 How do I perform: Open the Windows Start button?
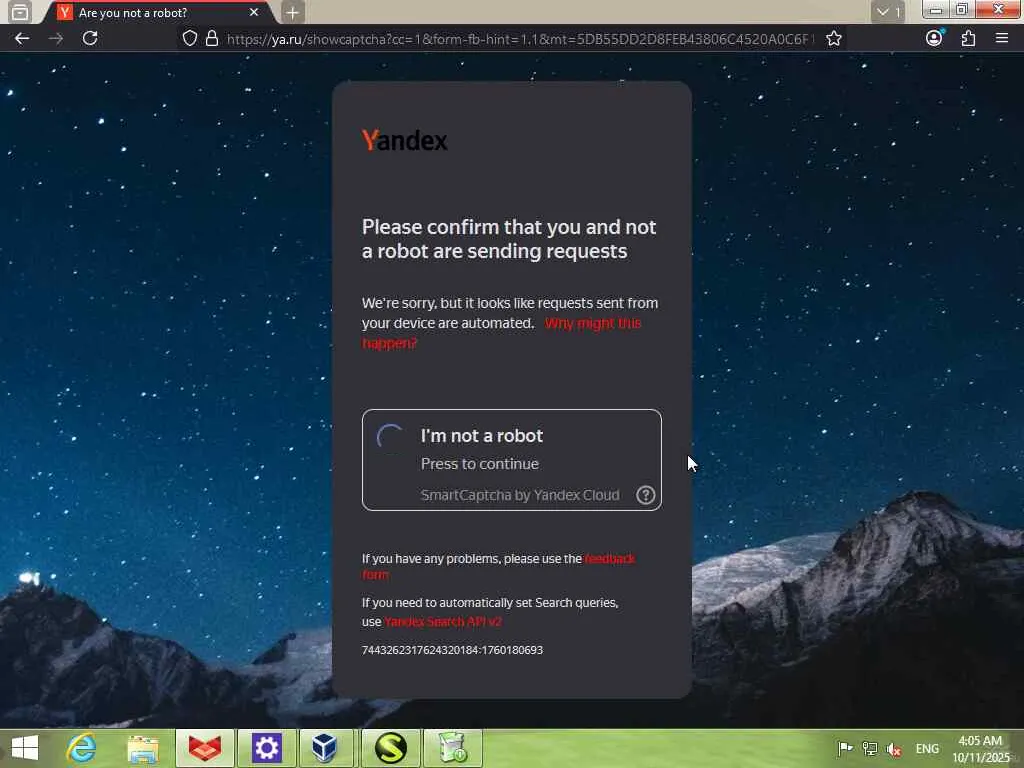[x=25, y=748]
